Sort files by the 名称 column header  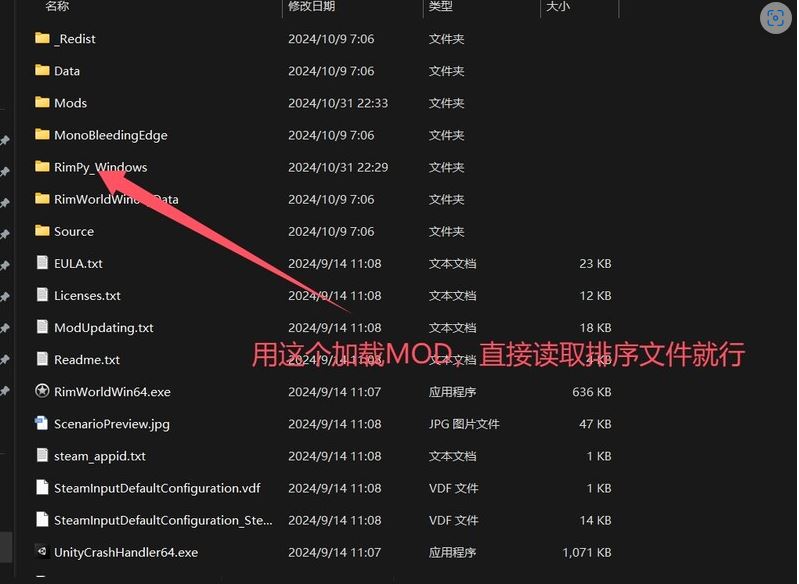[58, 7]
